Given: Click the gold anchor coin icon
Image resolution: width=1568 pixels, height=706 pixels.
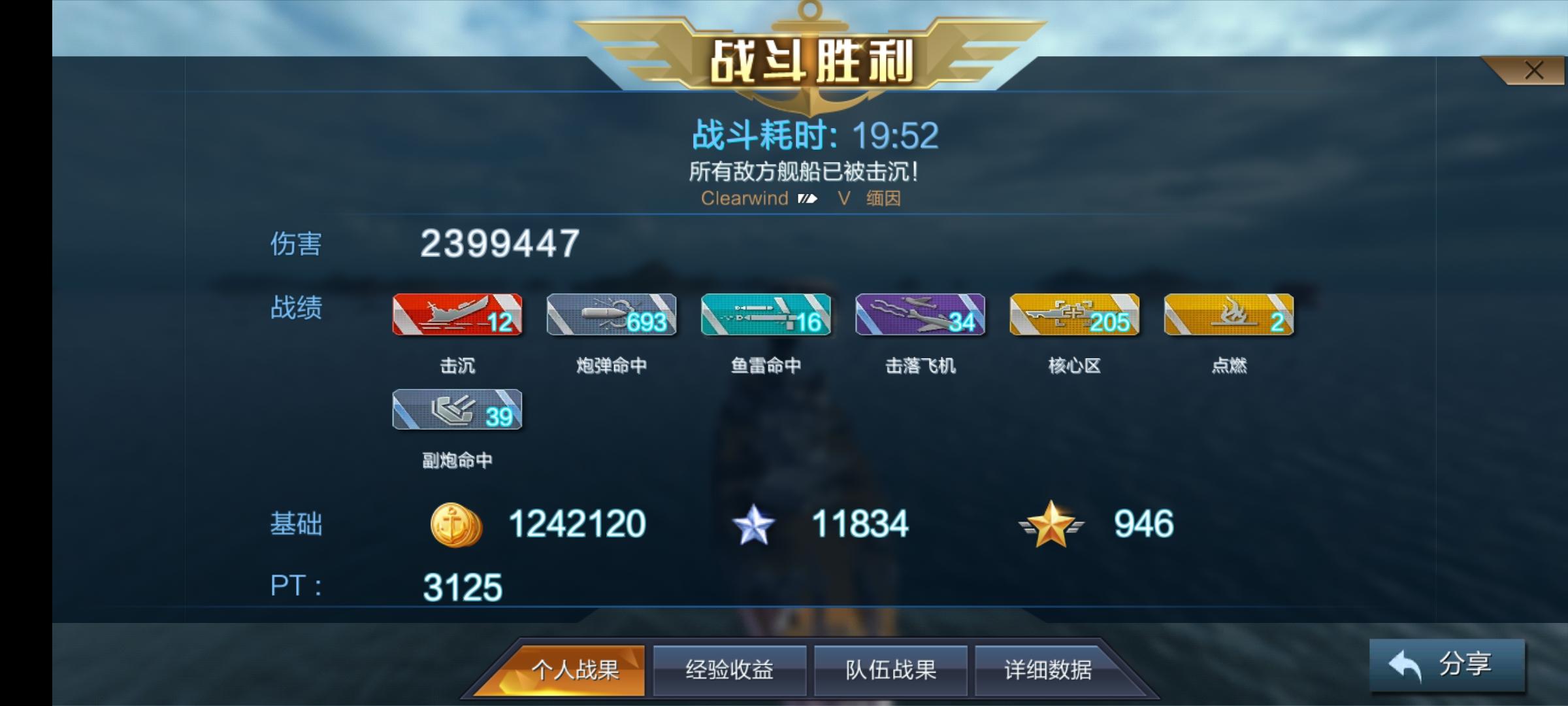Looking at the screenshot, I should pyautogui.click(x=456, y=525).
